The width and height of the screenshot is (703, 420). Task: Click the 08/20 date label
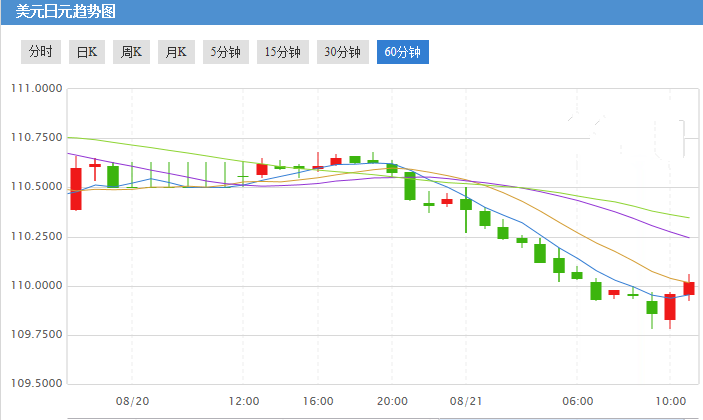(132, 401)
